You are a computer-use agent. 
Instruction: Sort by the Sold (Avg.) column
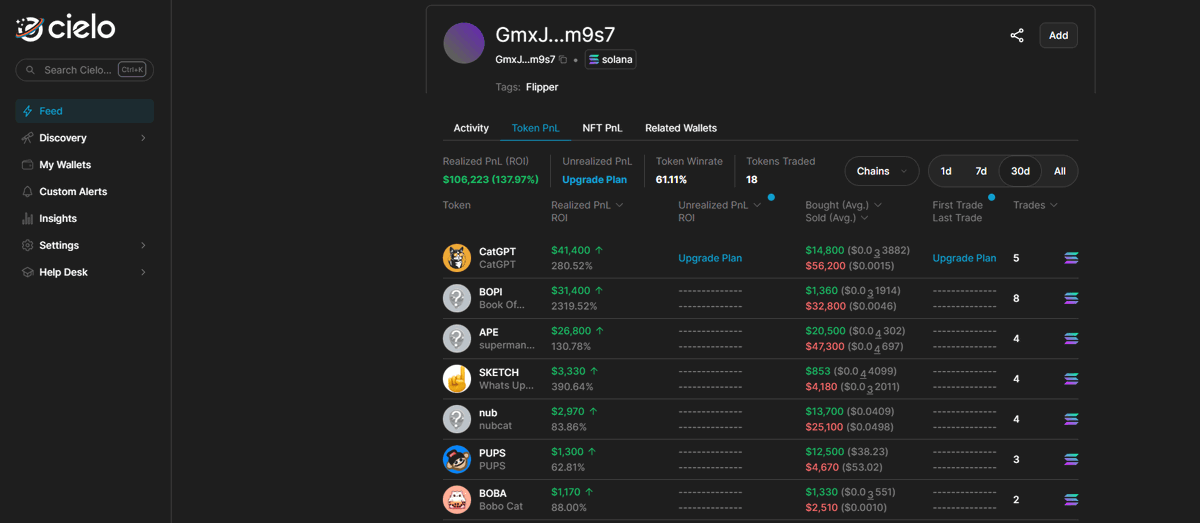pos(836,218)
